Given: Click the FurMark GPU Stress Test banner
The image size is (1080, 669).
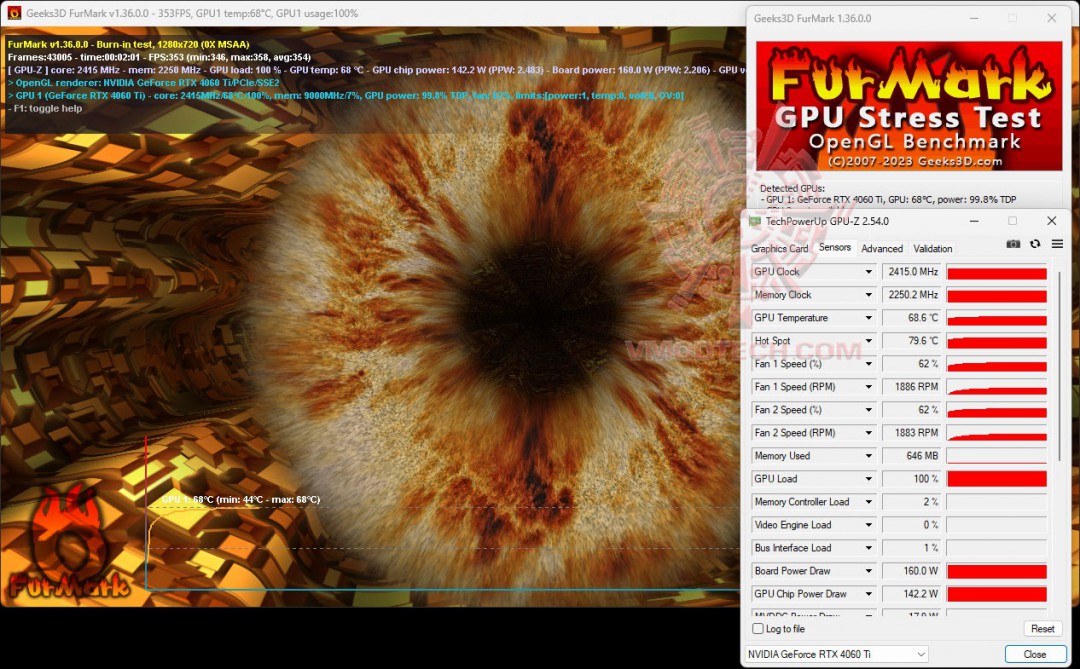Looking at the screenshot, I should tap(909, 105).
